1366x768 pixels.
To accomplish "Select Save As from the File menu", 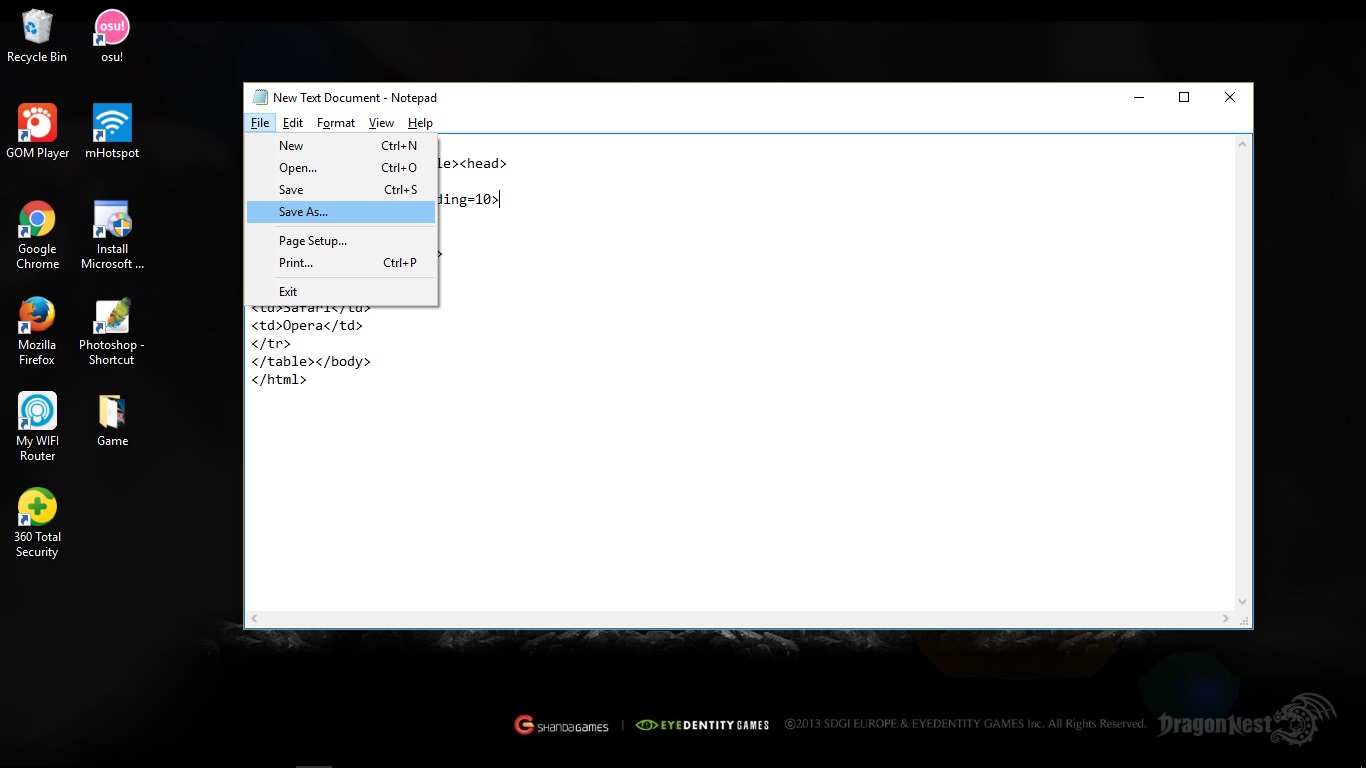I will coord(302,211).
